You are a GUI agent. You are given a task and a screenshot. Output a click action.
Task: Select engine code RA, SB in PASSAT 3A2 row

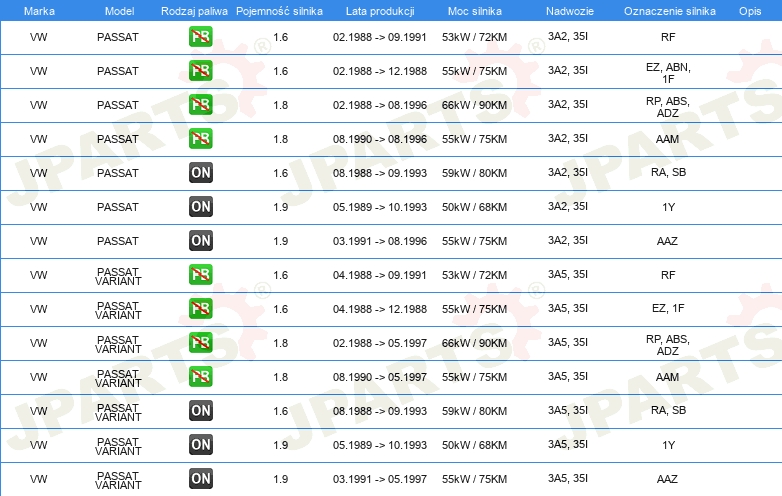point(668,172)
